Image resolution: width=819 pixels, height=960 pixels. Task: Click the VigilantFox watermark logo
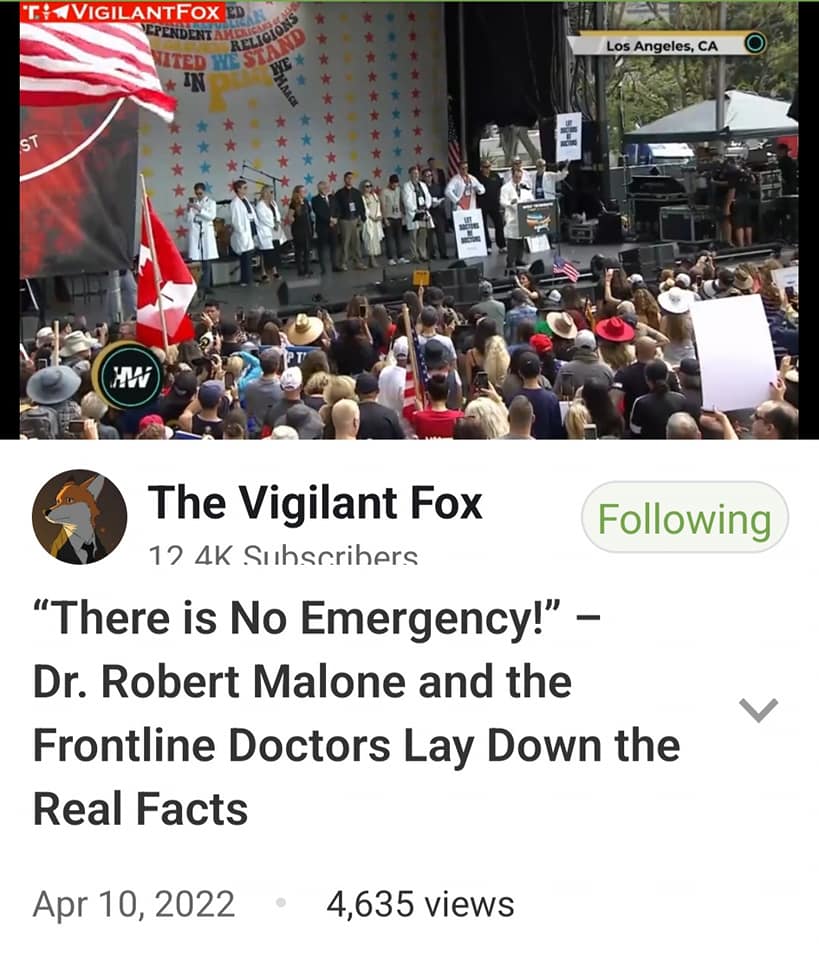coord(122,12)
